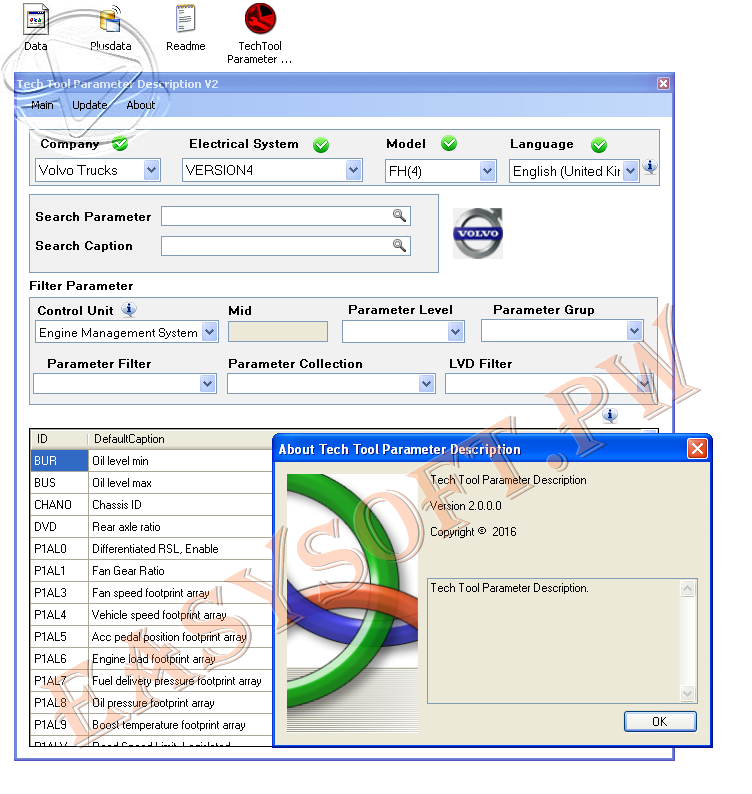Click the Mid input field
The image size is (752, 794).
[278, 332]
